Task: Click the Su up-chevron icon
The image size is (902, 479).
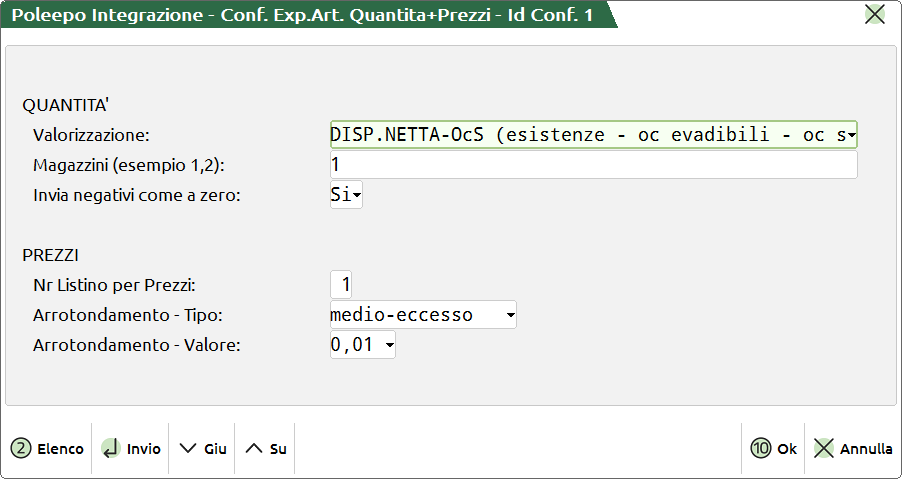Action: [x=254, y=449]
